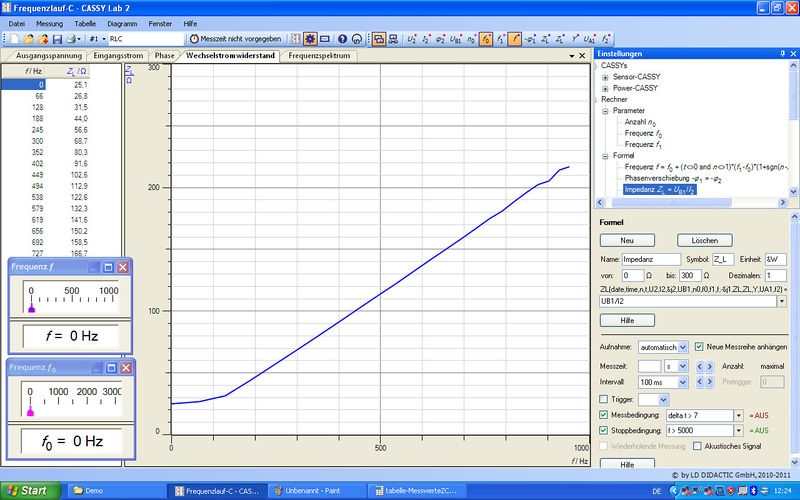The height and width of the screenshot is (500, 800).
Task: Toggle the Messbedingung checkbox
Action: [x=602, y=415]
